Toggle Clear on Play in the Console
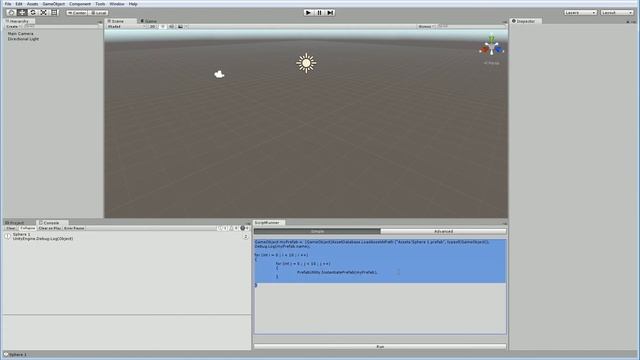Screen dimensions: 640x360 (x=49, y=228)
